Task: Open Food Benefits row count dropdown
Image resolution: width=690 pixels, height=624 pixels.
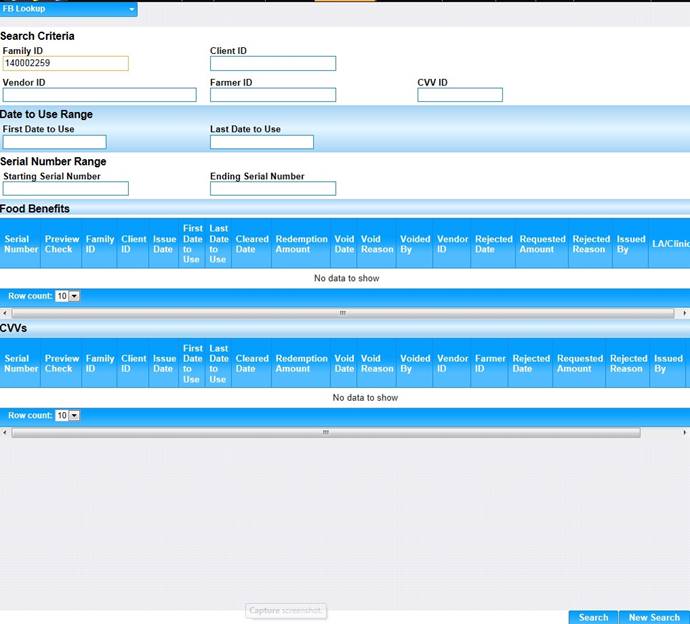Action: 67,296
